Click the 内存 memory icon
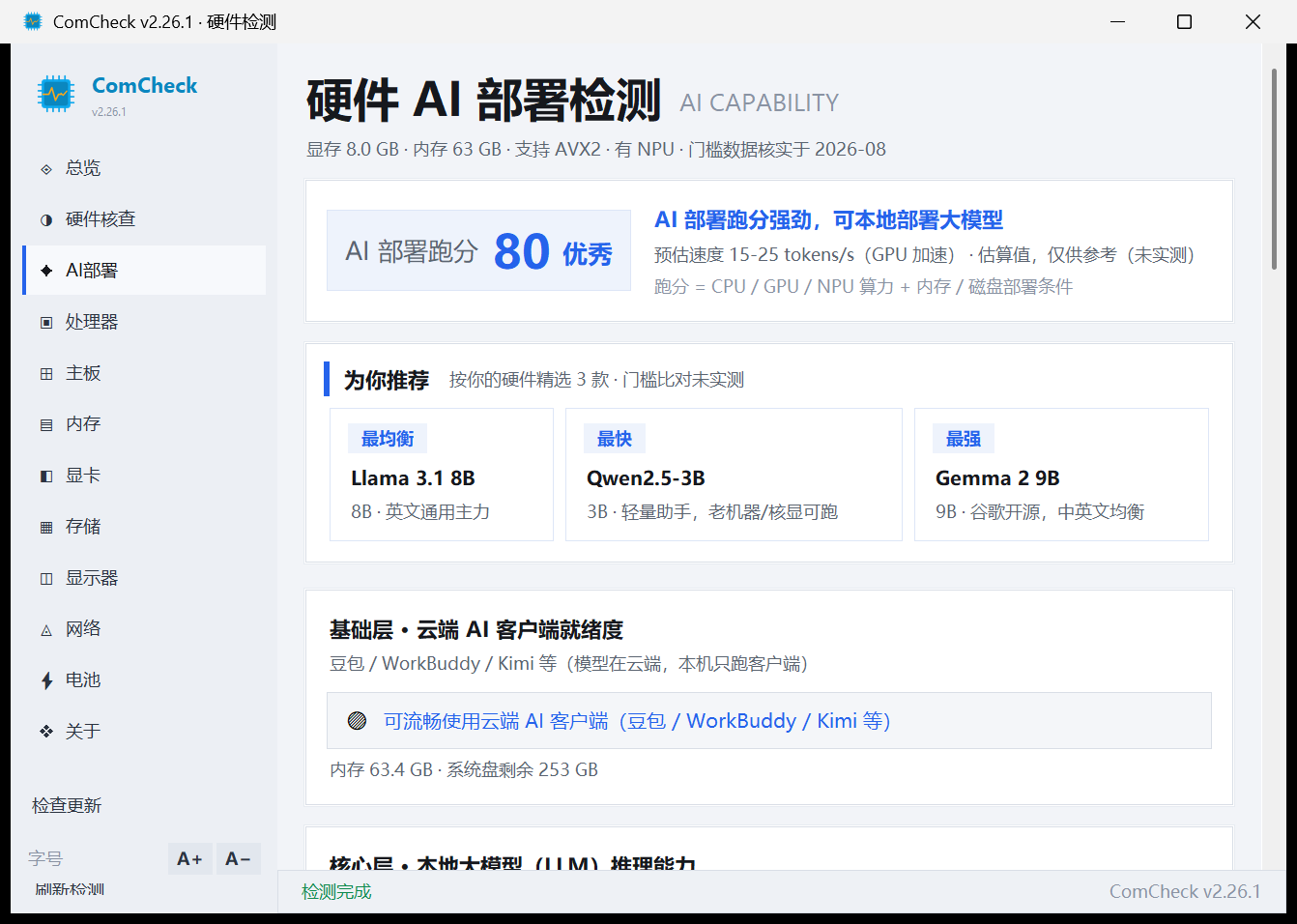 point(46,425)
